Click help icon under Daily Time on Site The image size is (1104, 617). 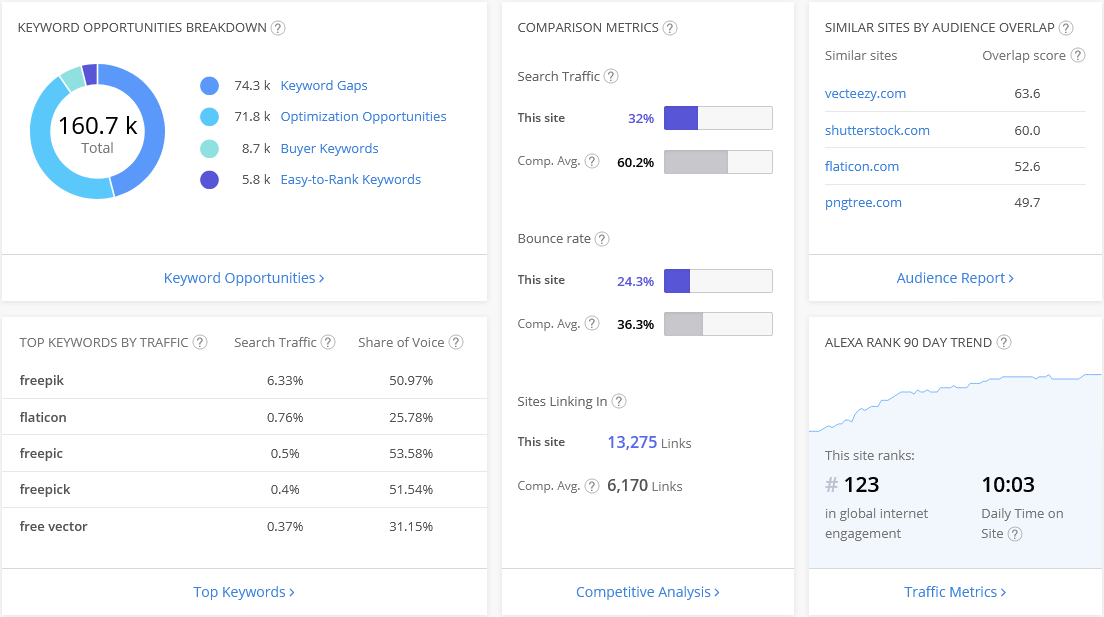pyautogui.click(x=1015, y=534)
